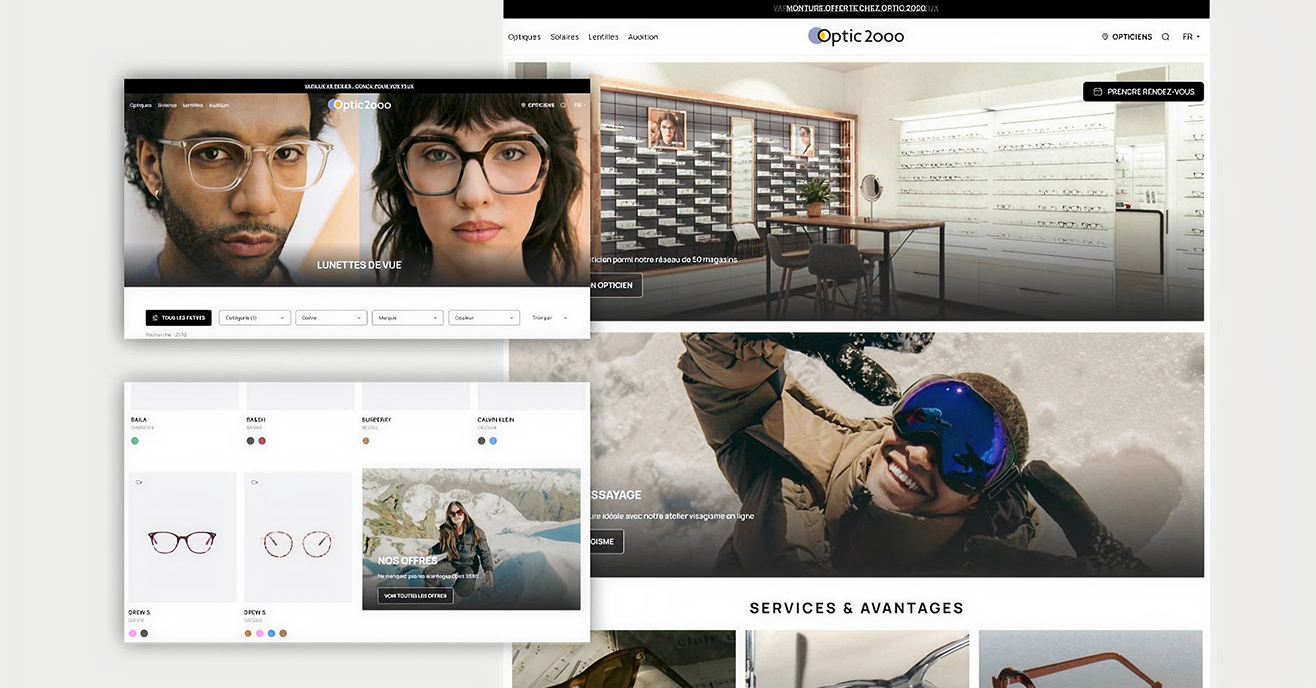
Task: Open the Trier par sort dropdown
Action: click(x=550, y=318)
